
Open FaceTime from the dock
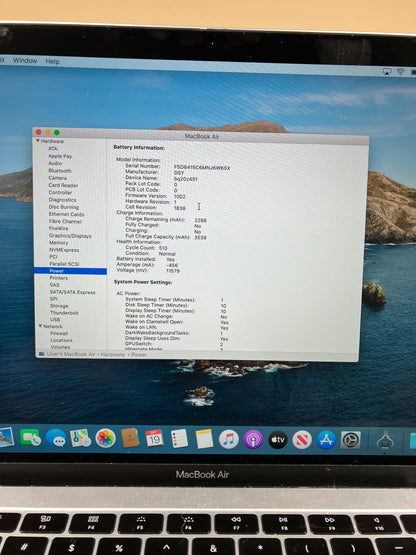[31, 438]
